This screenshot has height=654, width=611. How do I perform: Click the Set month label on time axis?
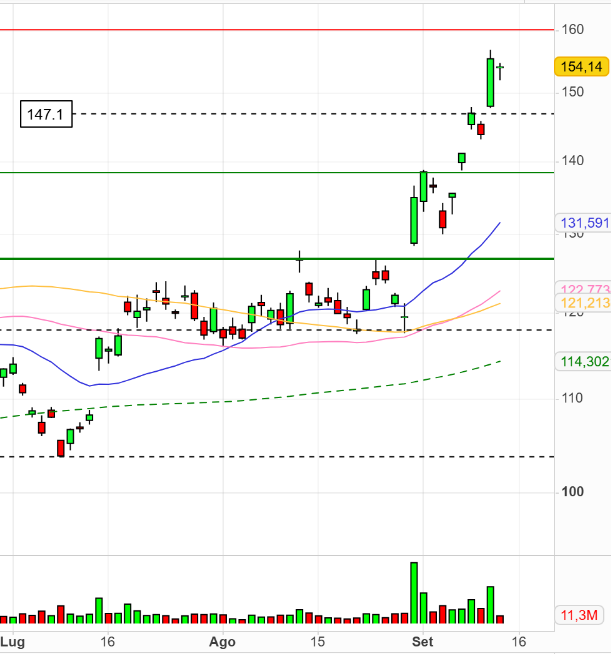tap(423, 641)
